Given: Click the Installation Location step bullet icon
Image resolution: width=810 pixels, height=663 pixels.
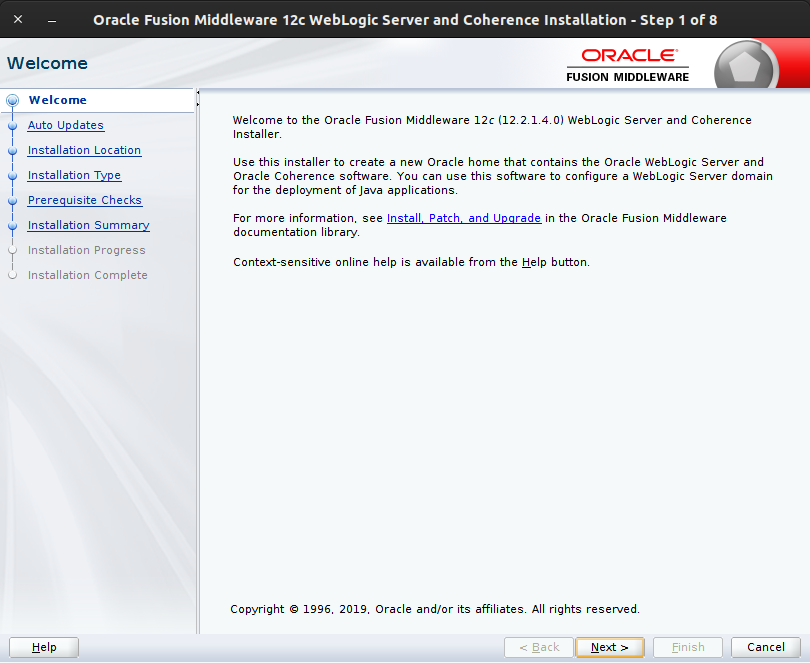Looking at the screenshot, I should pyautogui.click(x=12, y=150).
